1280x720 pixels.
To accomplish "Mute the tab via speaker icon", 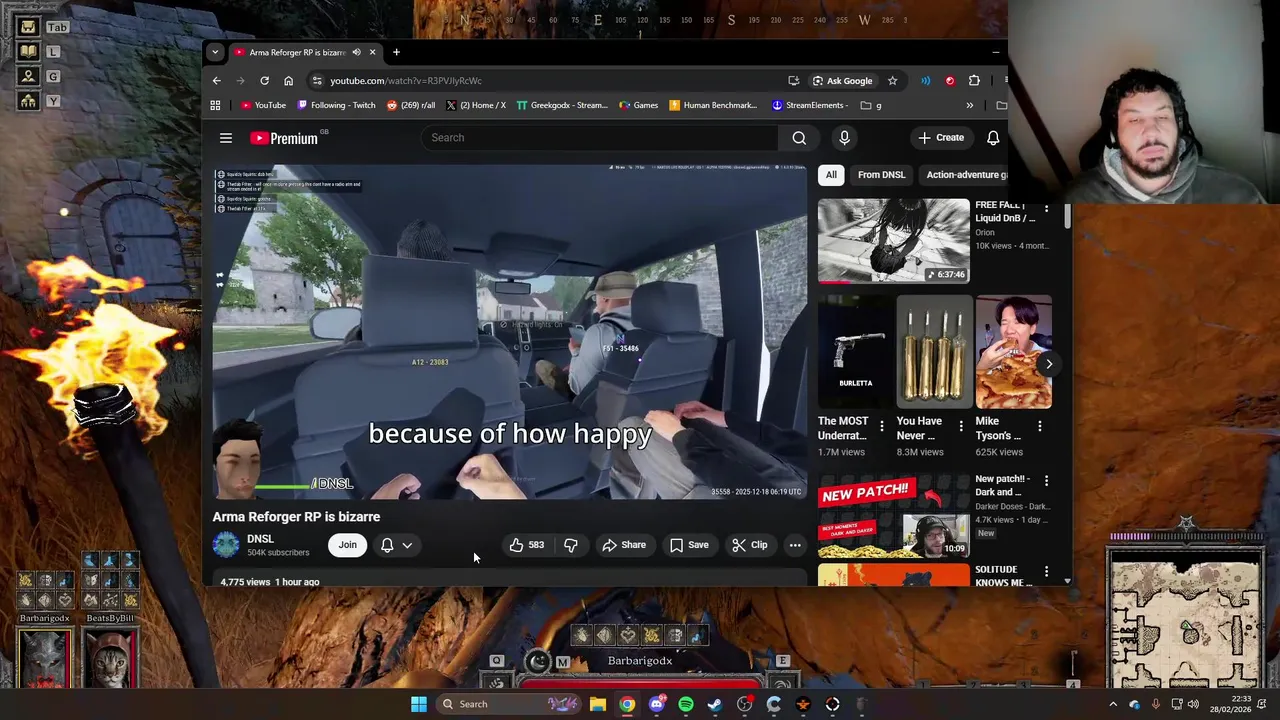I will 356,52.
